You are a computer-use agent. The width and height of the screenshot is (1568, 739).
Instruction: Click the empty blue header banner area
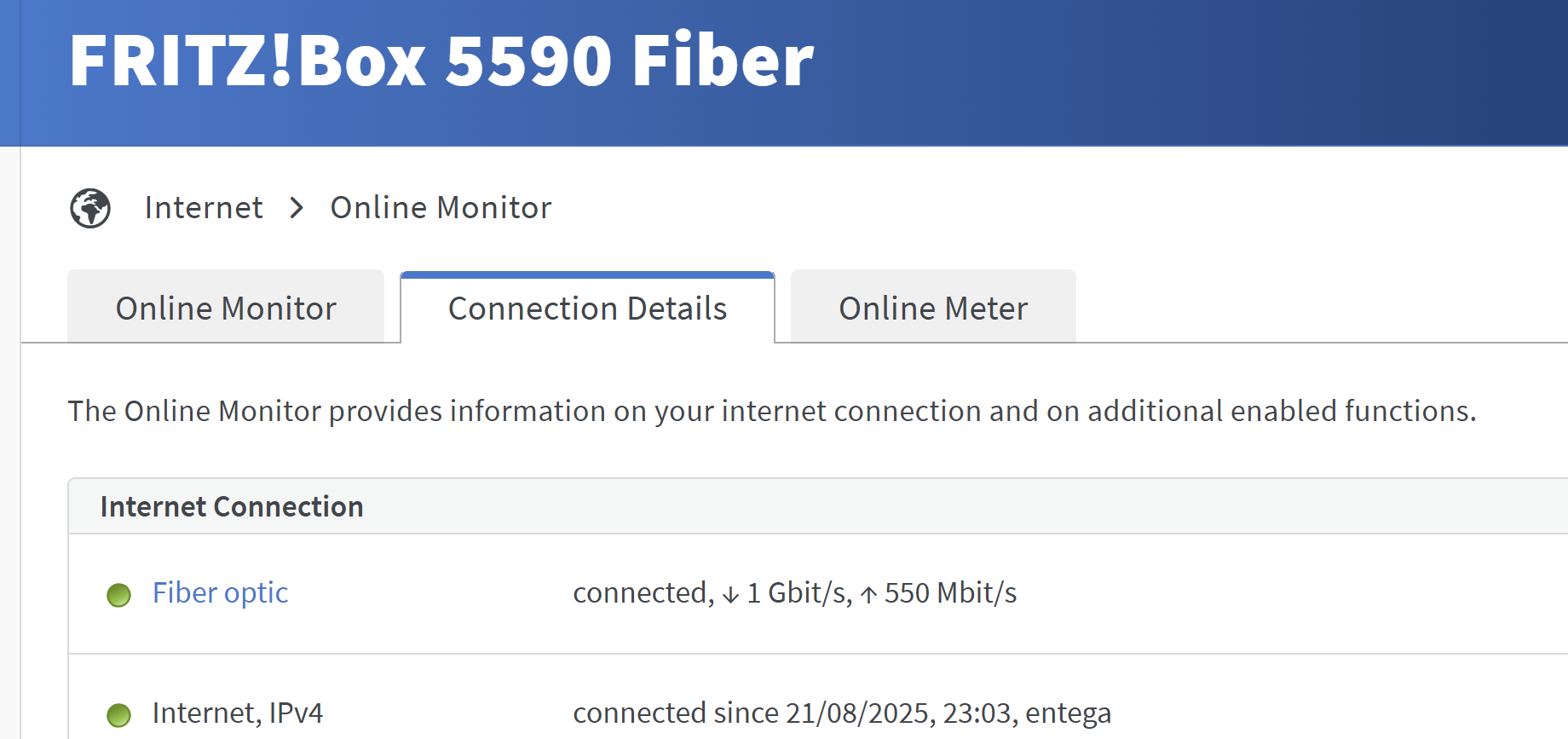(x=1193, y=72)
